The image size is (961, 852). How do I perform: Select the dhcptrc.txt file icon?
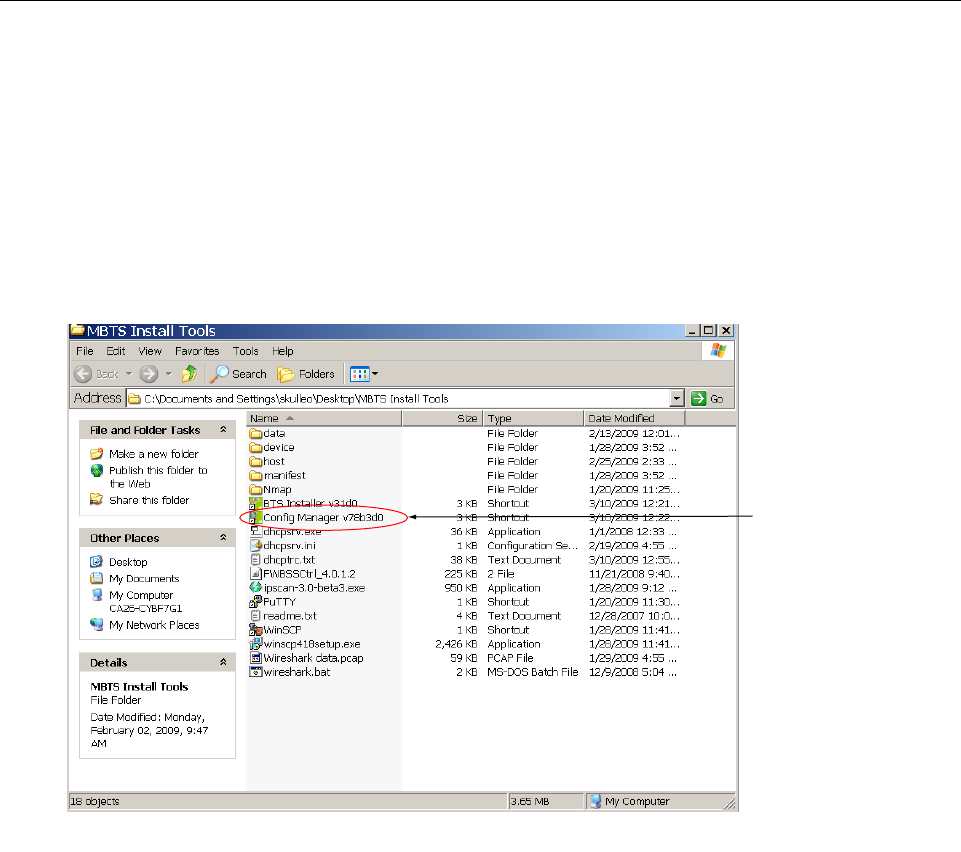[256, 560]
